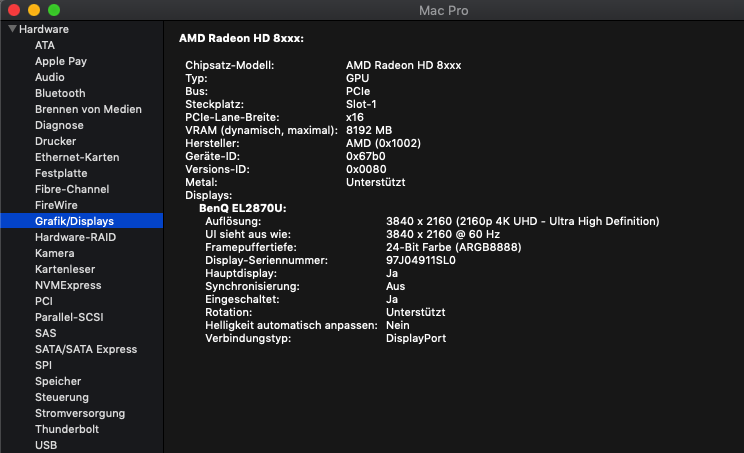Click the highlighted Grafik/Displays entry
The width and height of the screenshot is (744, 453).
coord(74,221)
